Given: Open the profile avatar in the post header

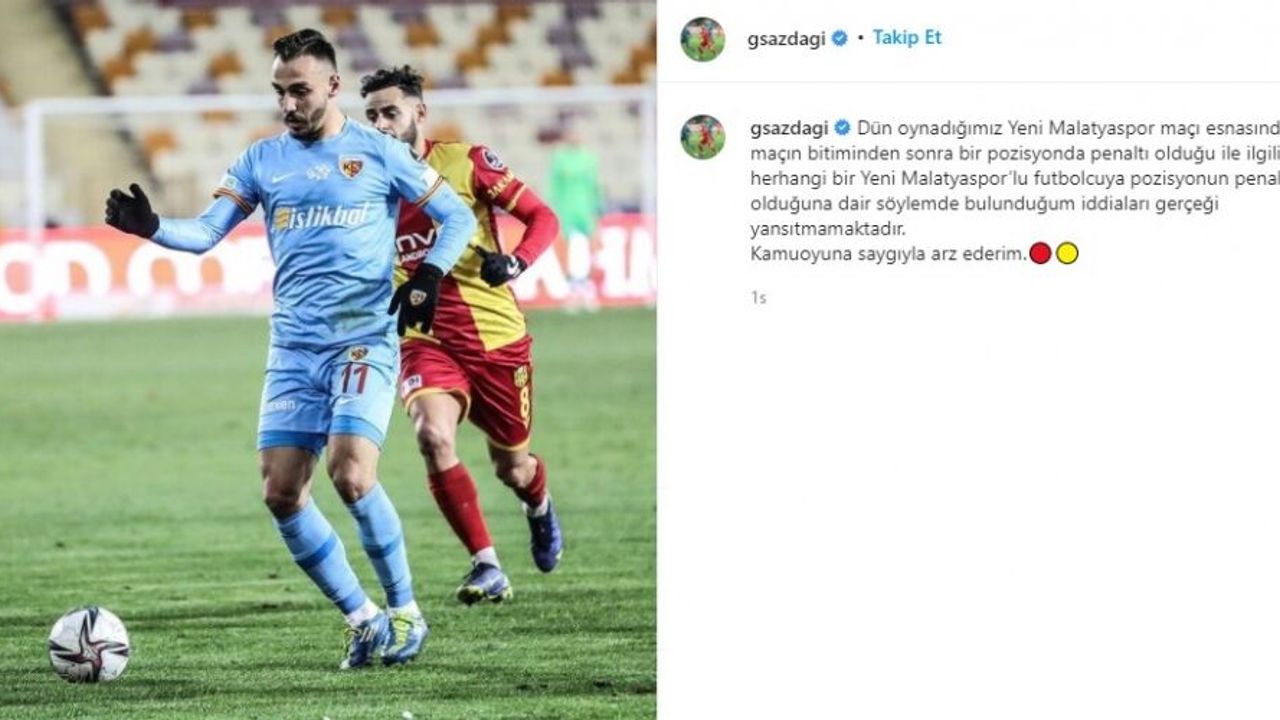Looking at the screenshot, I should pyautogui.click(x=702, y=39).
